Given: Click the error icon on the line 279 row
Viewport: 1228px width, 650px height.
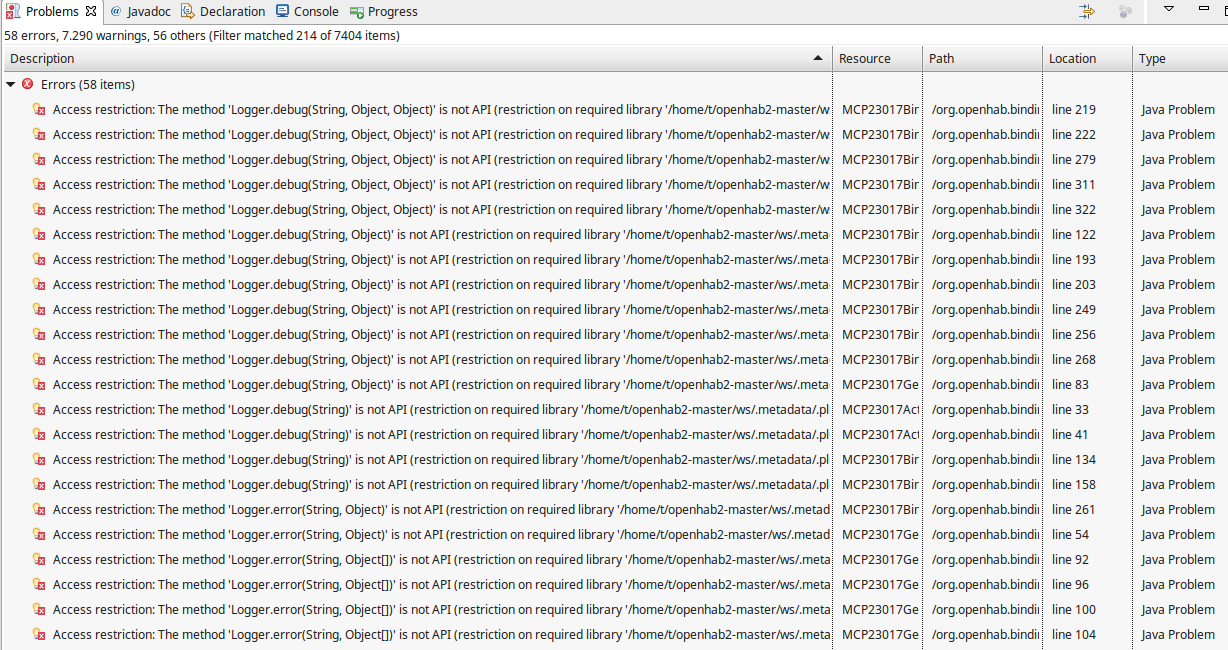Looking at the screenshot, I should click(x=39, y=159).
